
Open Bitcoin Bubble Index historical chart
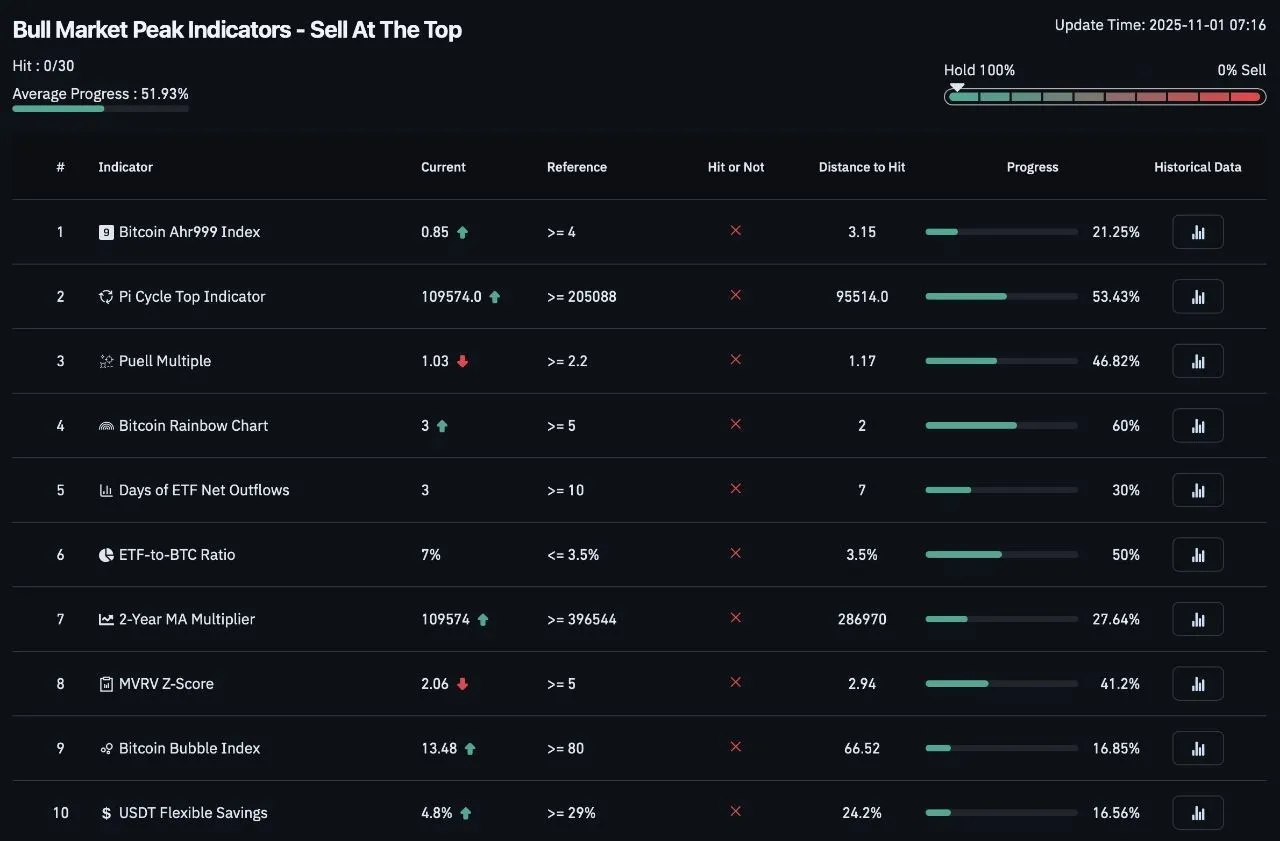coord(1197,748)
